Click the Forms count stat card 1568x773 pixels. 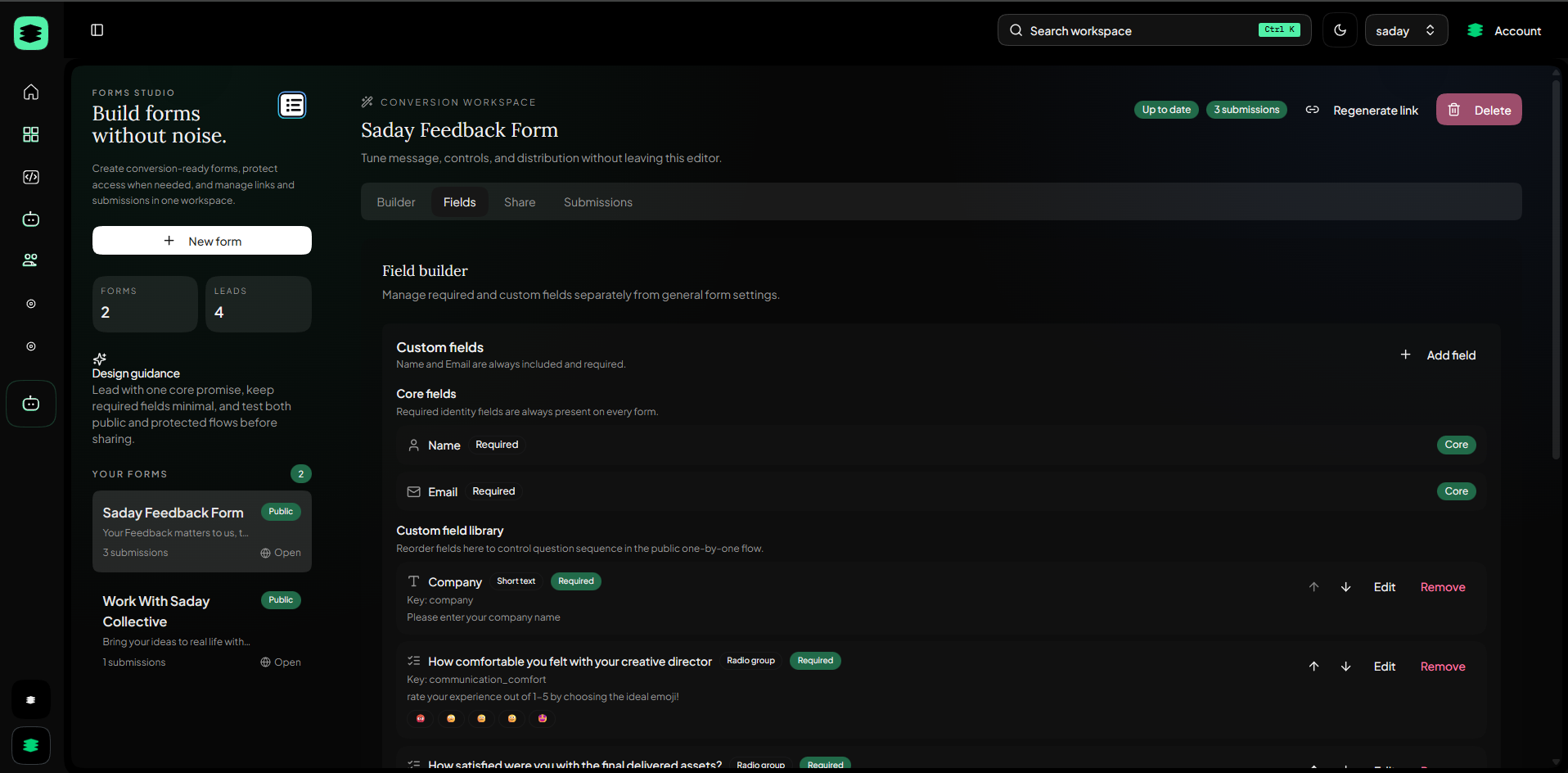(x=145, y=304)
